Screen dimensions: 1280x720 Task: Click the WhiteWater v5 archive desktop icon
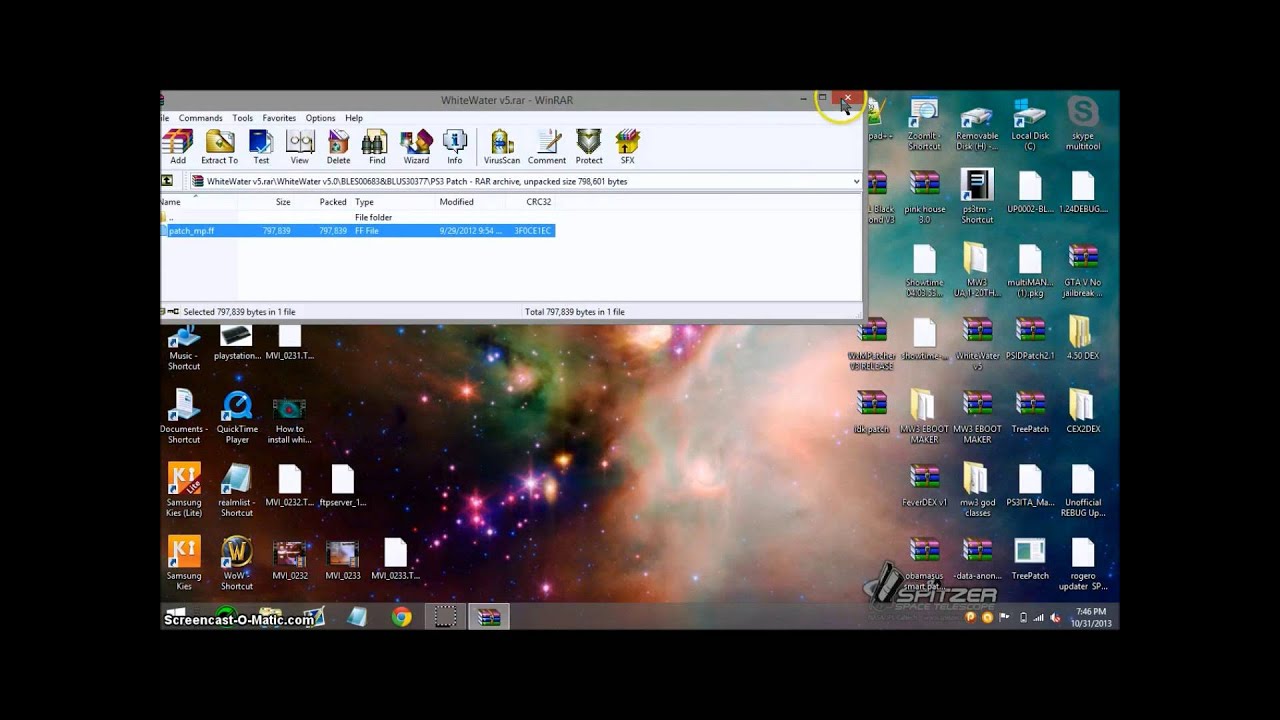click(977, 344)
